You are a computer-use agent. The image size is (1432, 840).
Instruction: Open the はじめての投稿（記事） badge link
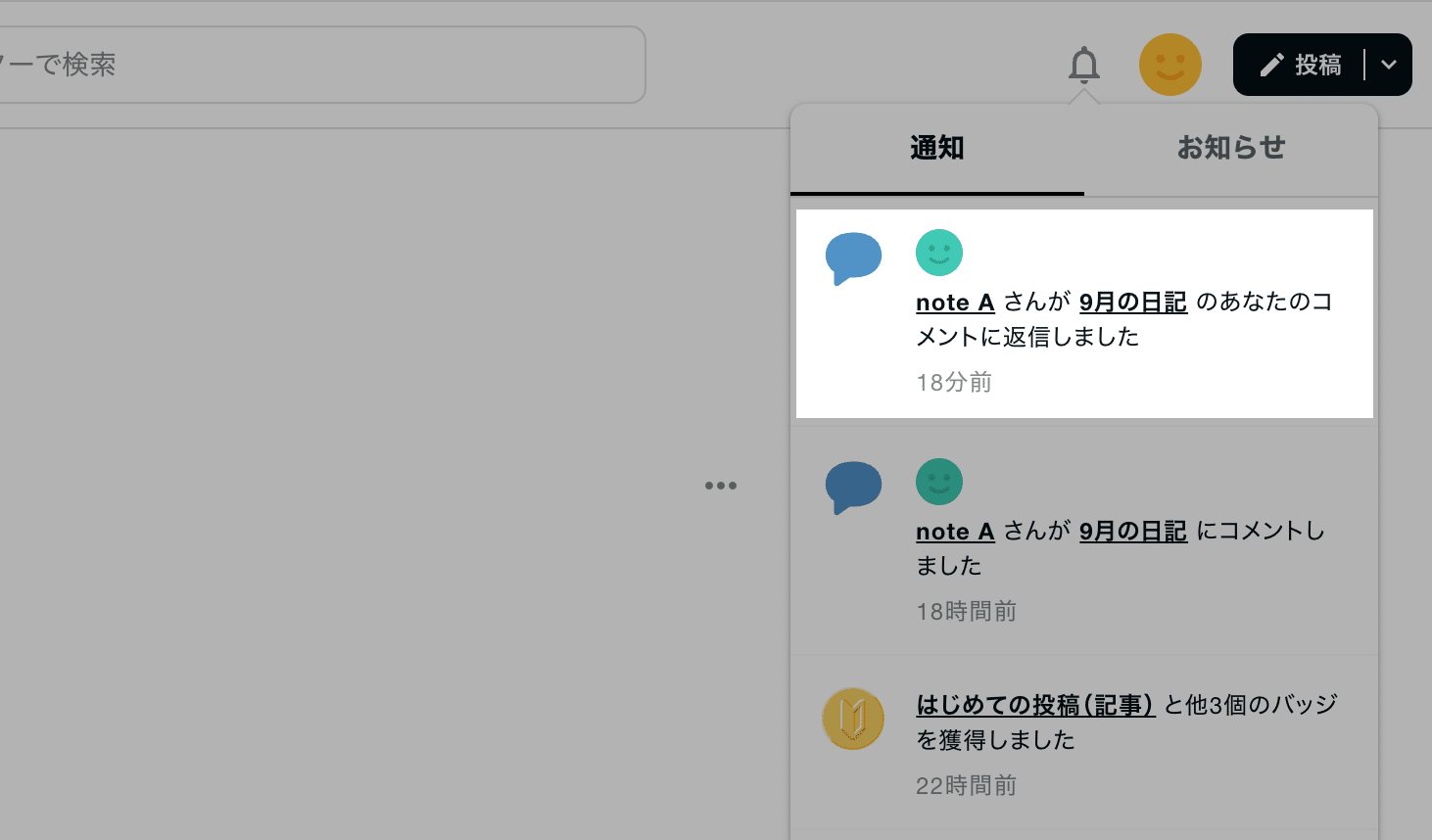coord(1035,705)
